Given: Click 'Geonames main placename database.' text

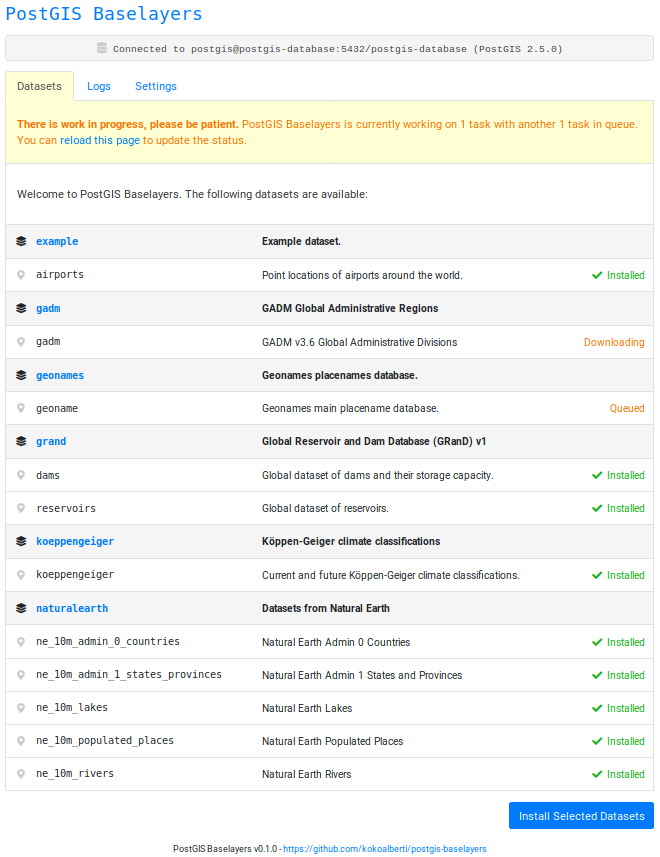Looking at the screenshot, I should pos(350,408).
